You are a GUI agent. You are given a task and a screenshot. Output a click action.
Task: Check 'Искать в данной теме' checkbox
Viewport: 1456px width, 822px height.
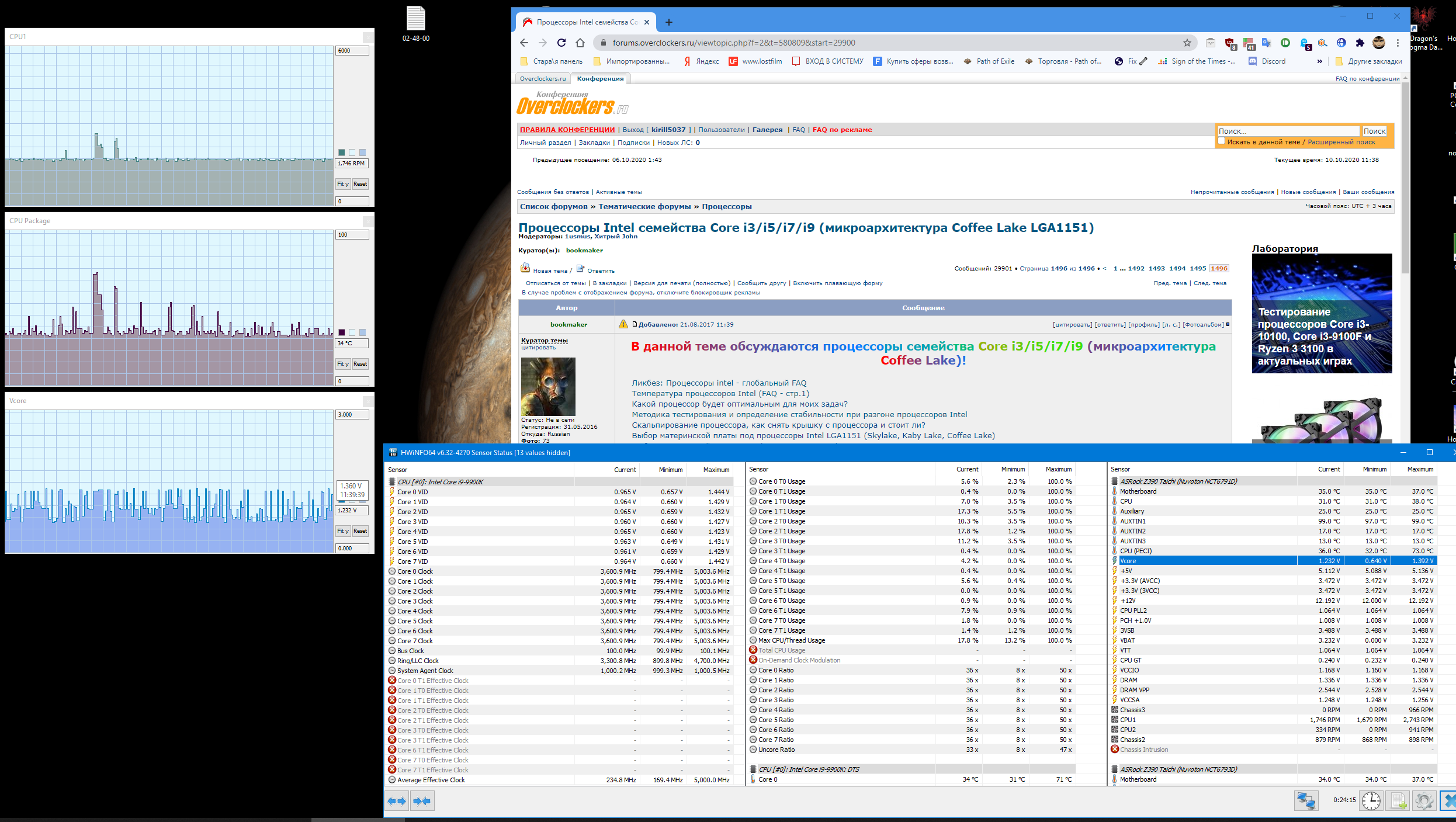click(x=1222, y=141)
